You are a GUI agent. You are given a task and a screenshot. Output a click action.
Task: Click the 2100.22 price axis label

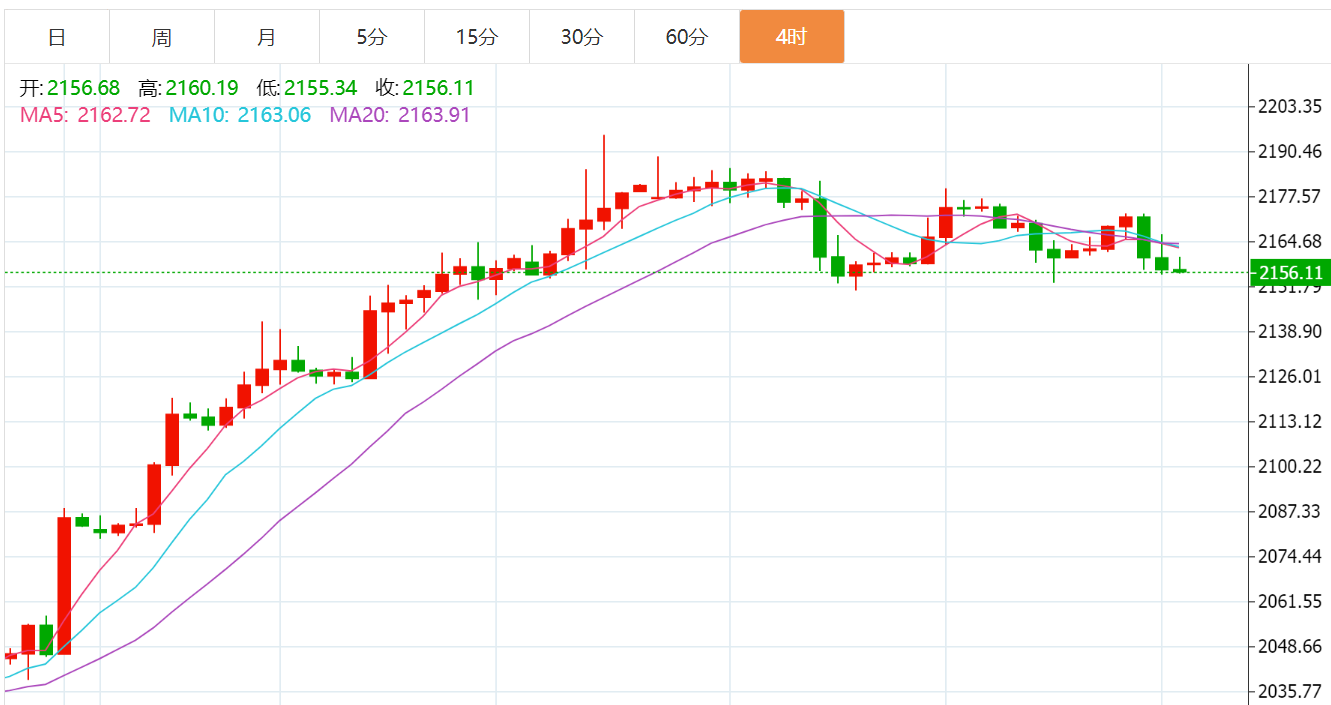pos(1288,467)
